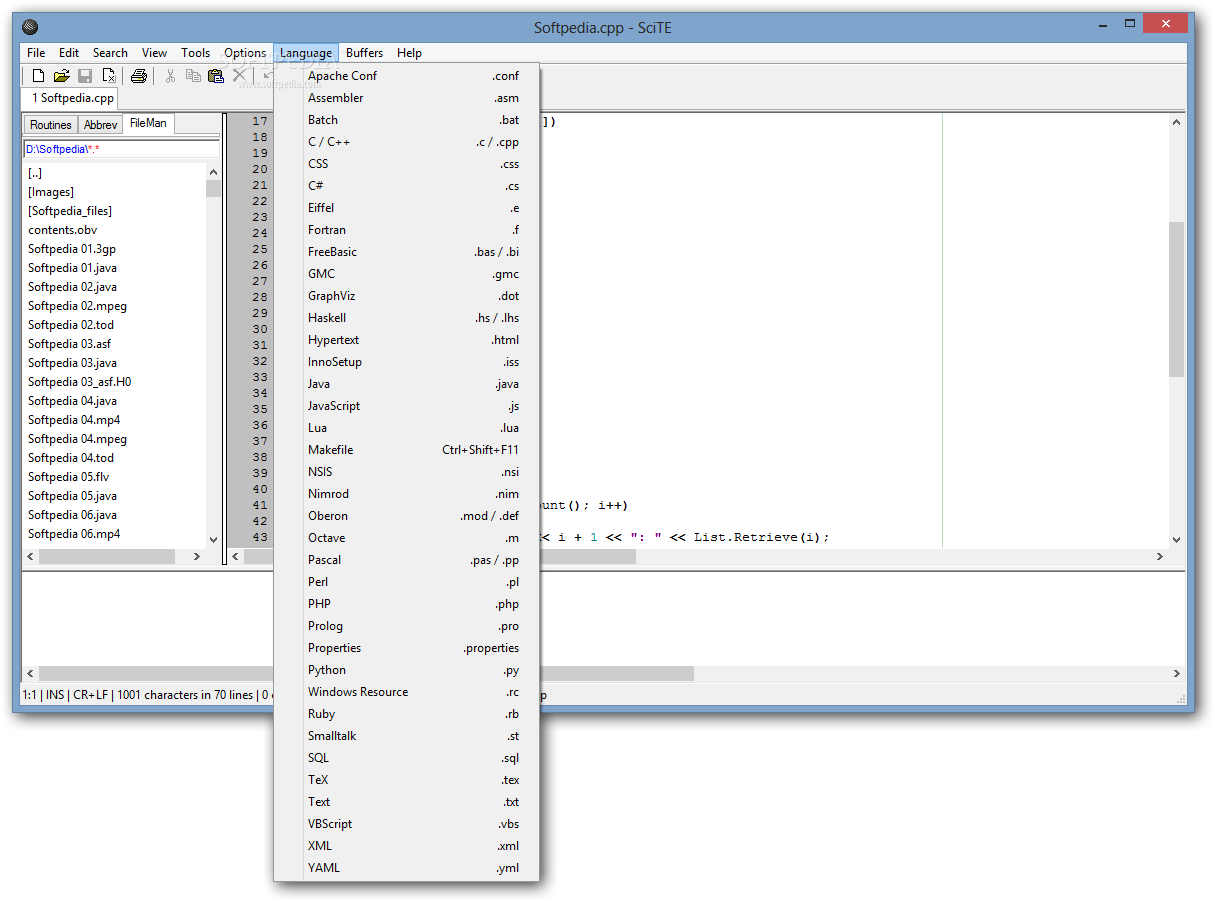Click the Delete X icon in toolbar
This screenshot has width=1215, height=902.
tap(239, 76)
